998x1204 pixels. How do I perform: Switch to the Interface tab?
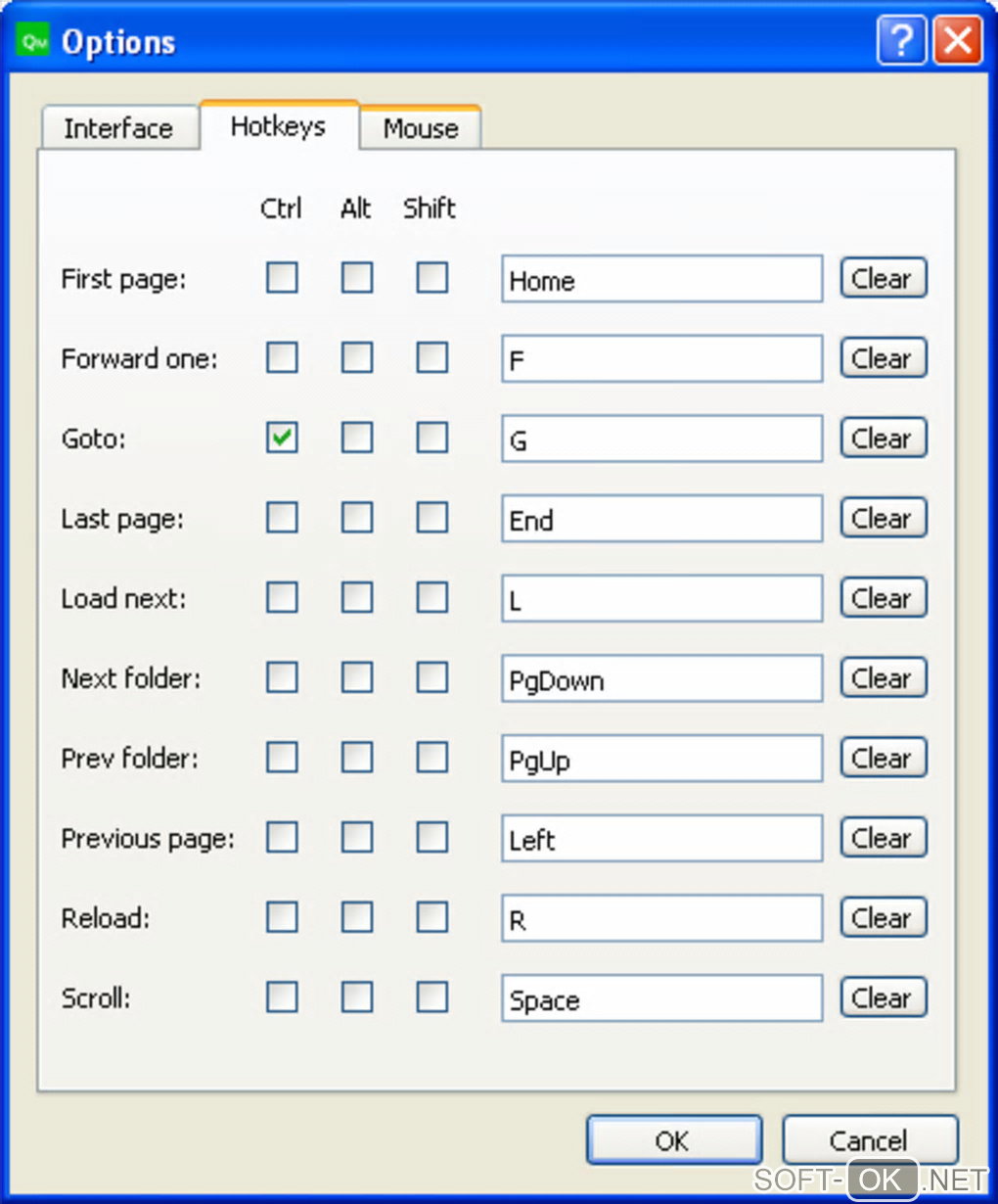(x=118, y=128)
